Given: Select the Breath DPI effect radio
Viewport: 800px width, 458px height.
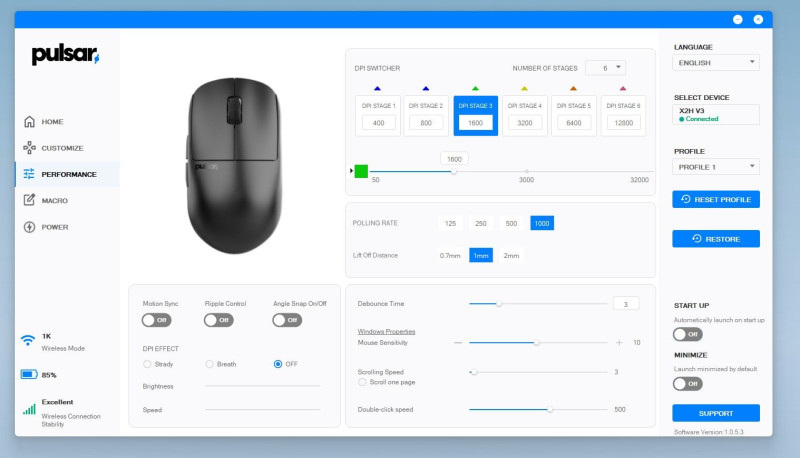Looking at the screenshot, I should pyautogui.click(x=209, y=364).
